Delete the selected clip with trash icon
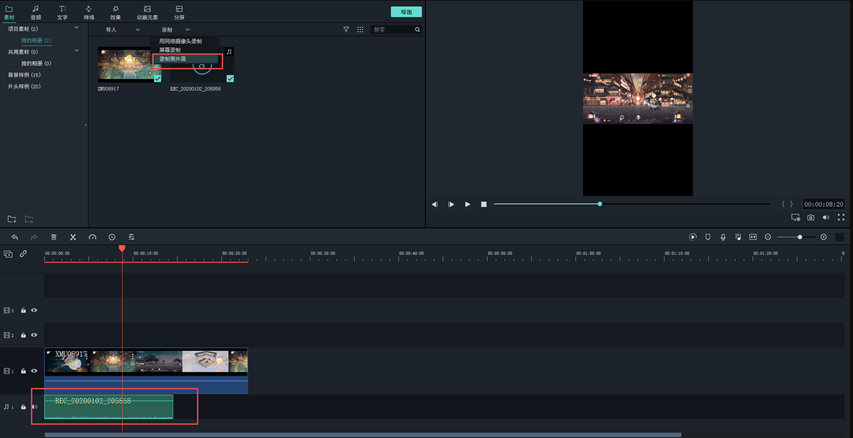Screen dimensions: 853x438 pyautogui.click(x=54, y=237)
